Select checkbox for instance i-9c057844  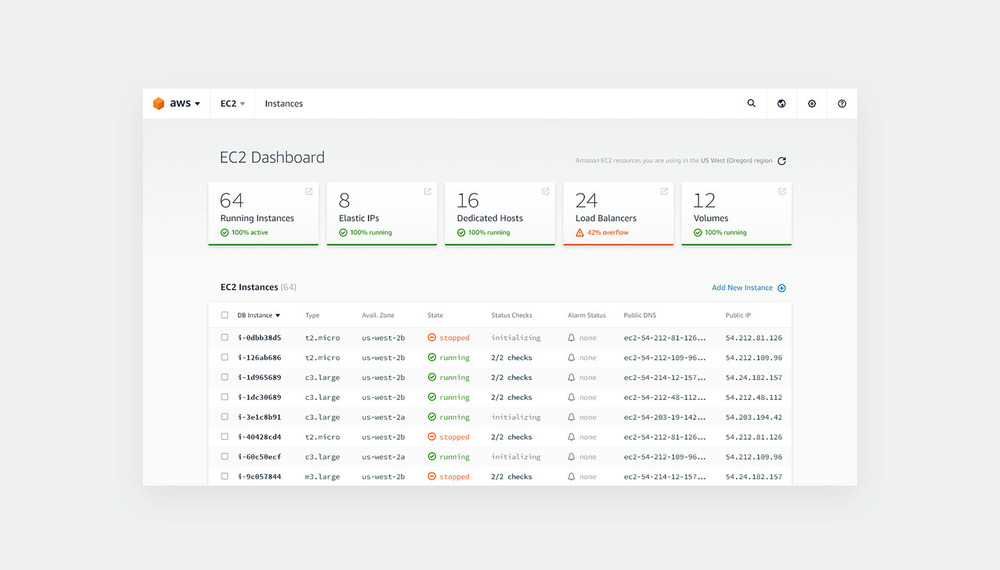point(224,476)
